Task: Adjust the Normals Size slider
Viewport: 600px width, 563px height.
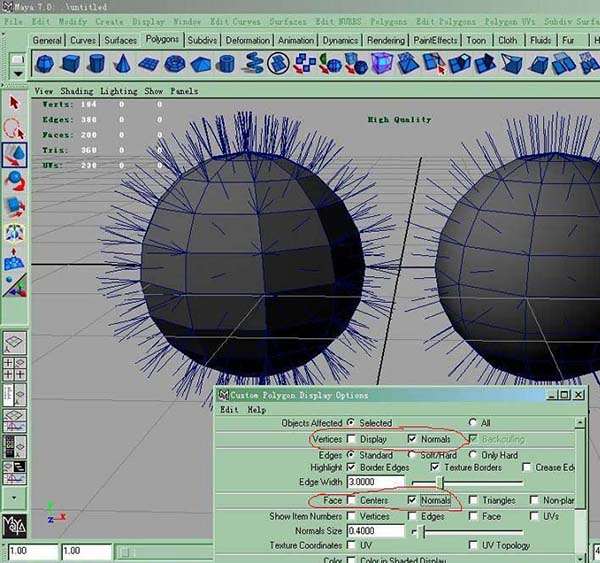Action: point(423,531)
